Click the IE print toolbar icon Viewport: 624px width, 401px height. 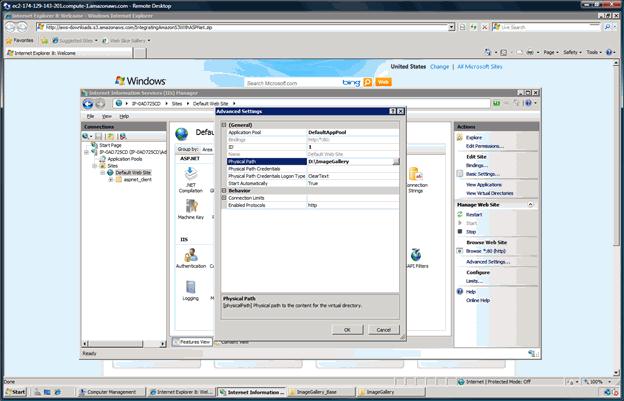coord(530,52)
